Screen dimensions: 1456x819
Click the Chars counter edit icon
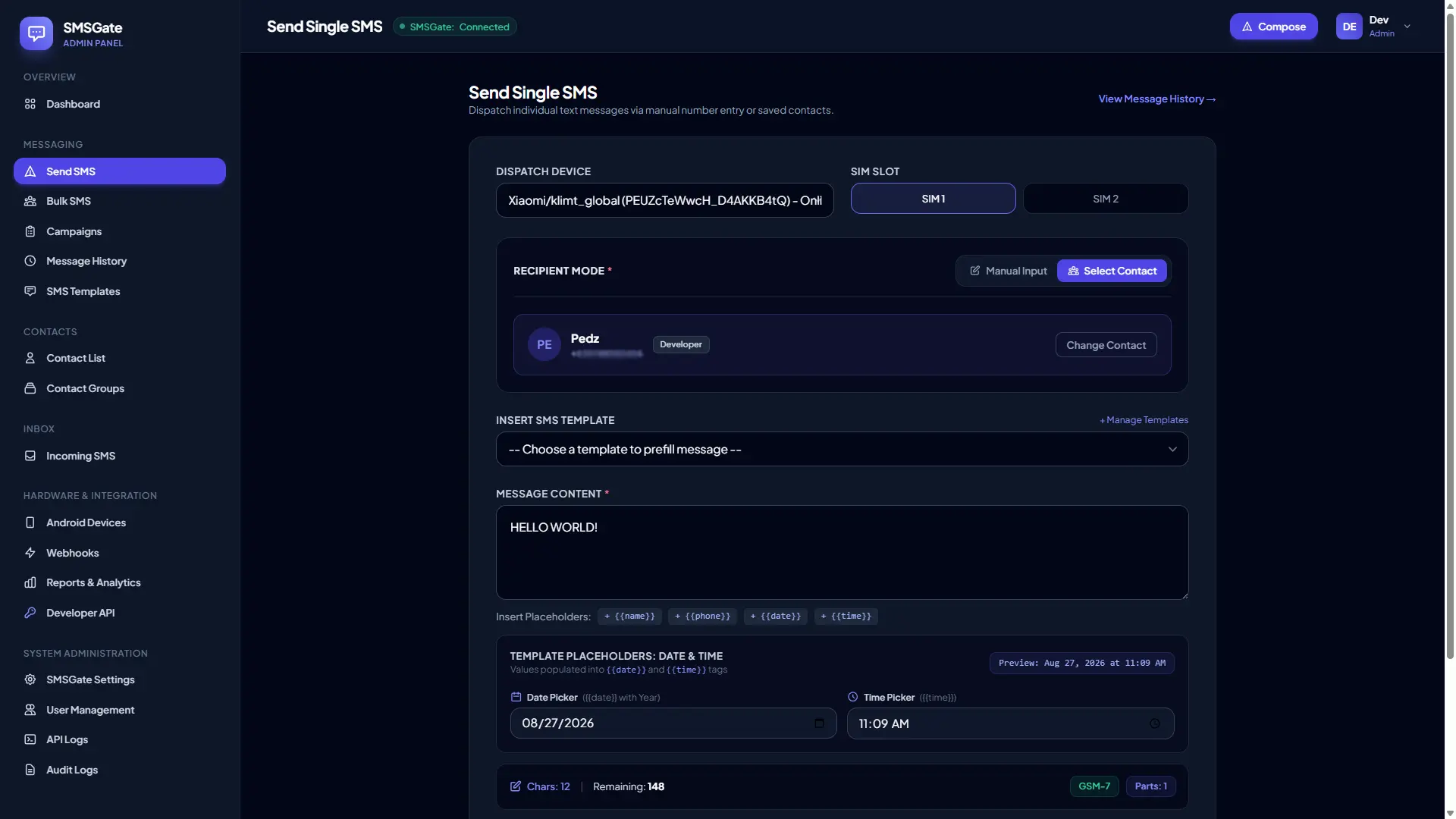point(516,786)
